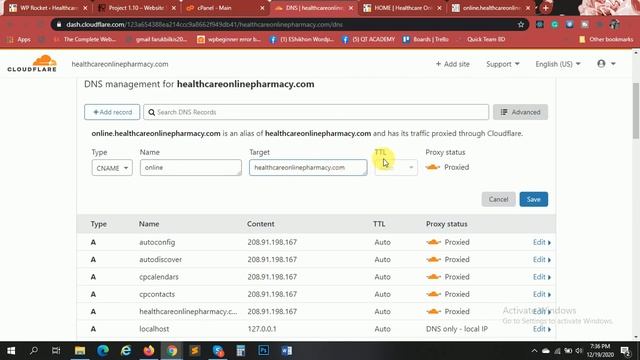The height and width of the screenshot is (360, 640).
Task: Open the Apps bookmark shortcut
Action: 19,39
